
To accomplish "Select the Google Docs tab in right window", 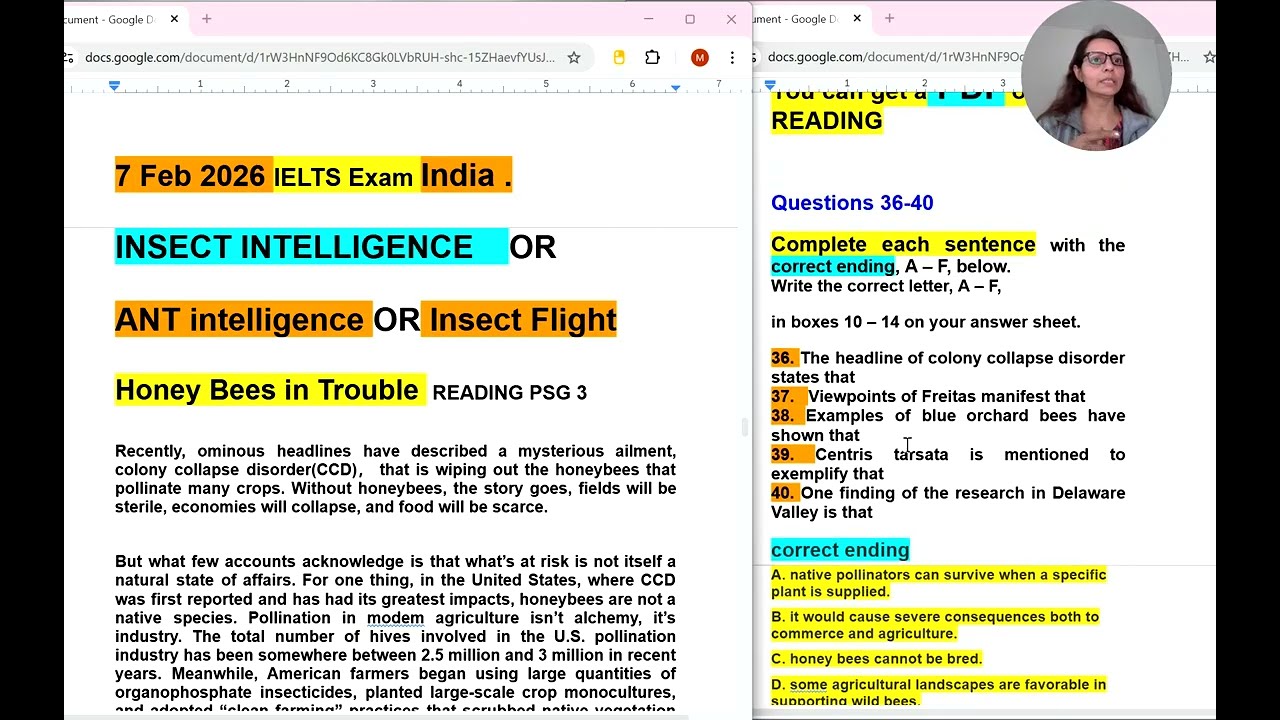I will point(800,19).
